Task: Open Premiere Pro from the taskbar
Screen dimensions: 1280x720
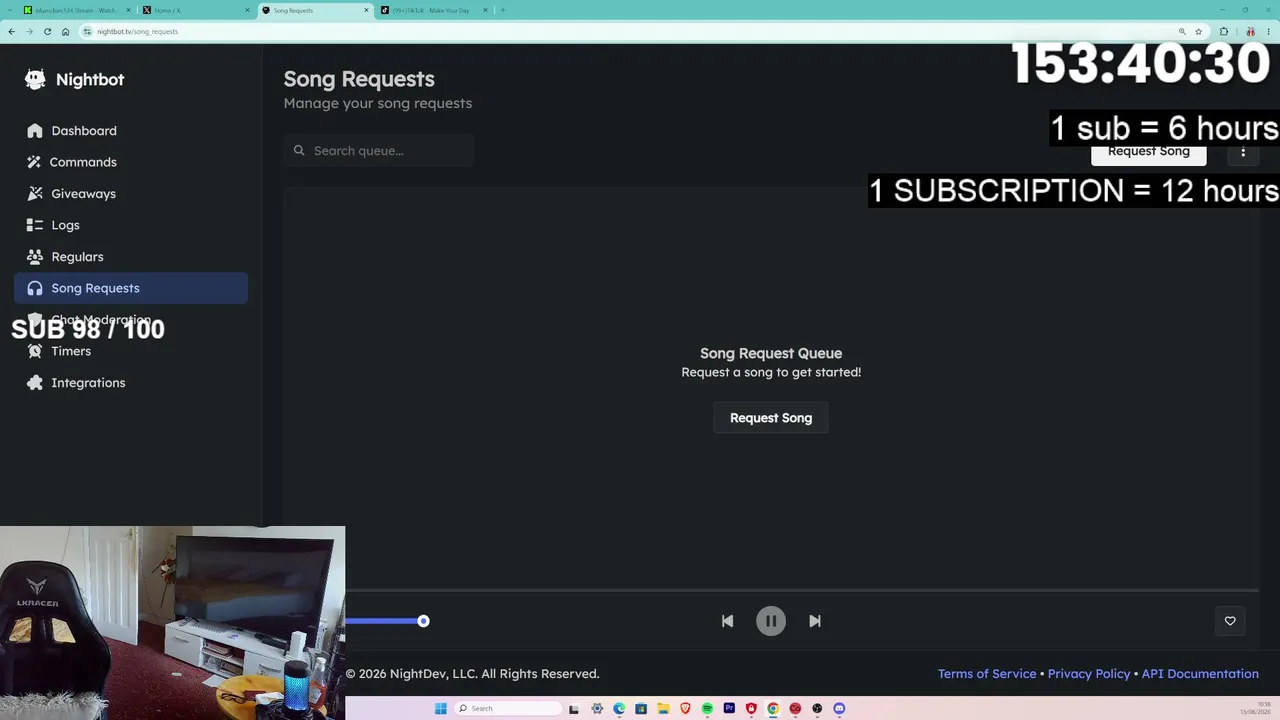Action: pyautogui.click(x=729, y=708)
